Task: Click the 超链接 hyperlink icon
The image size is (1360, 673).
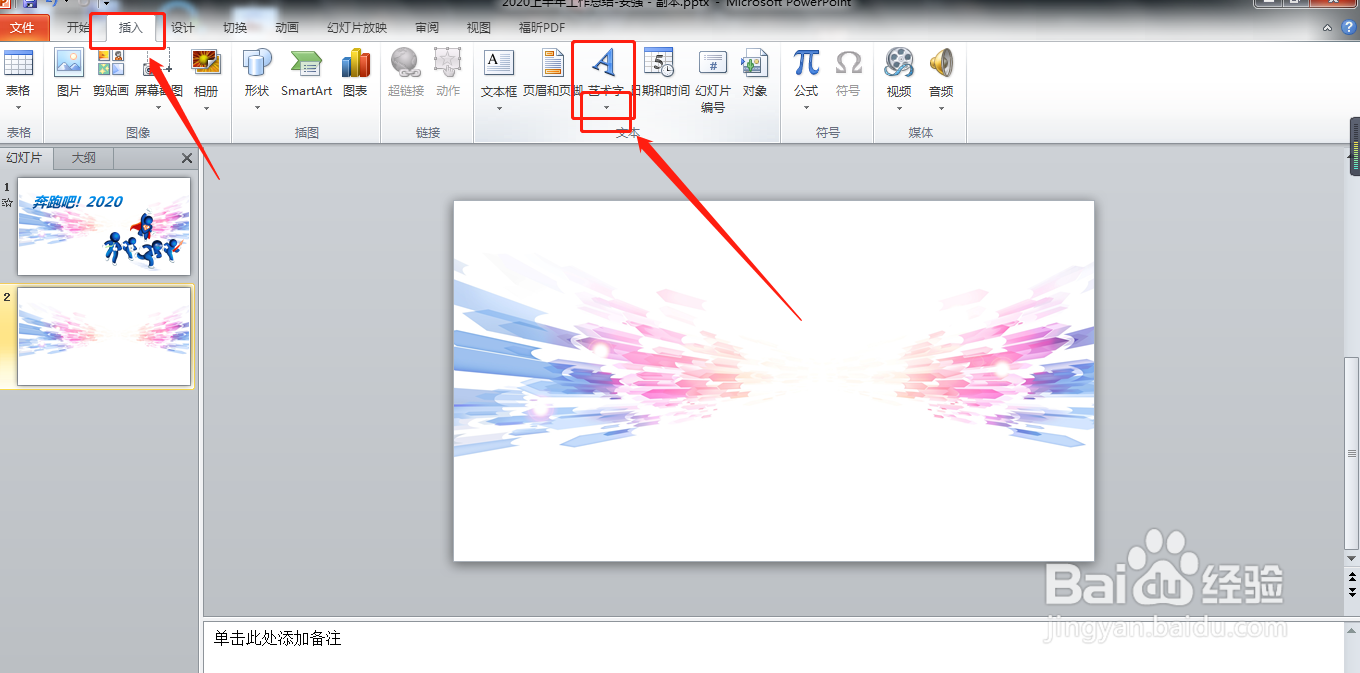Action: [x=405, y=63]
